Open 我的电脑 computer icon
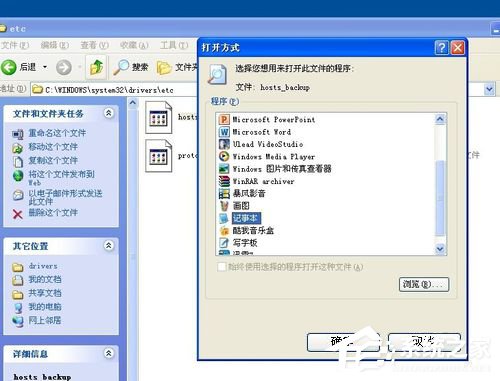 point(18,308)
